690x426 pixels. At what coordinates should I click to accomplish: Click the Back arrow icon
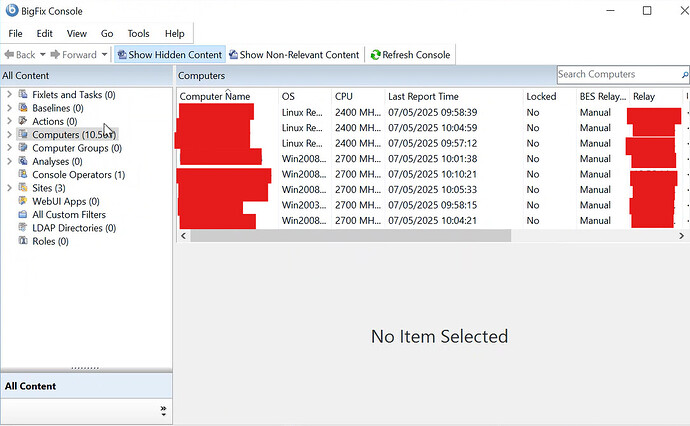[9, 55]
